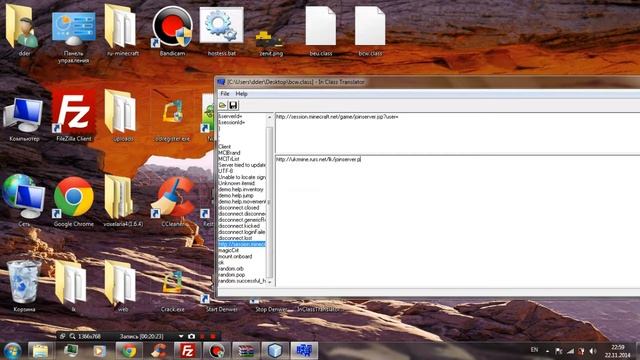This screenshot has width=640, height=360.
Task: Select the 'MC|Brand' list entry
Action: pyautogui.click(x=229, y=153)
